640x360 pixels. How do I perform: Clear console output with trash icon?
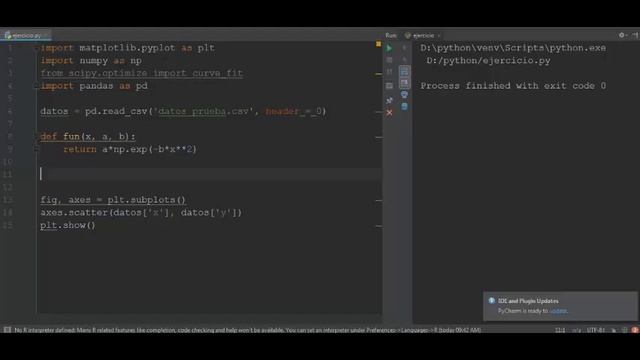tap(404, 107)
